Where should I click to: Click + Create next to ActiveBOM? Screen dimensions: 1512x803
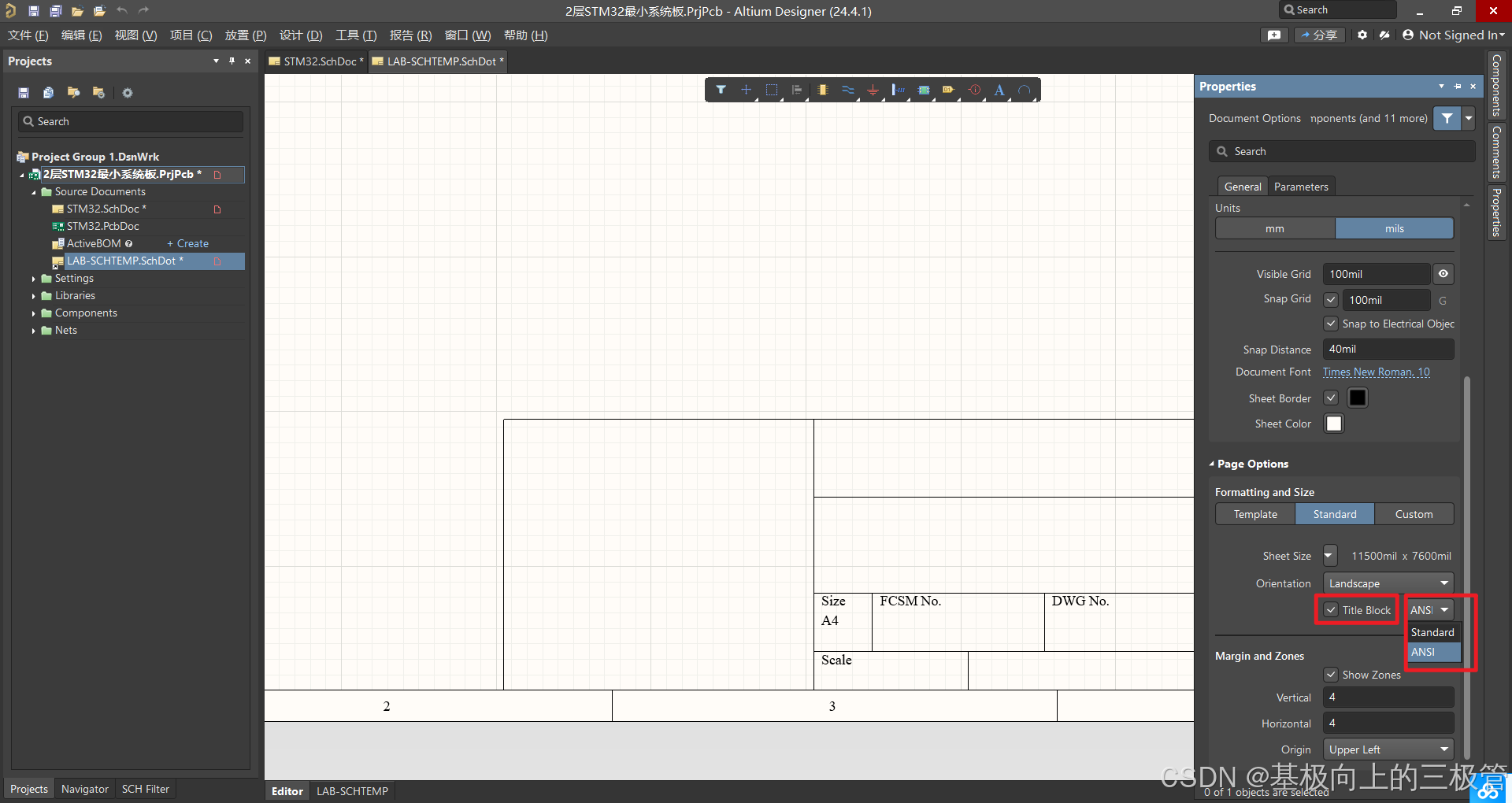tap(187, 244)
